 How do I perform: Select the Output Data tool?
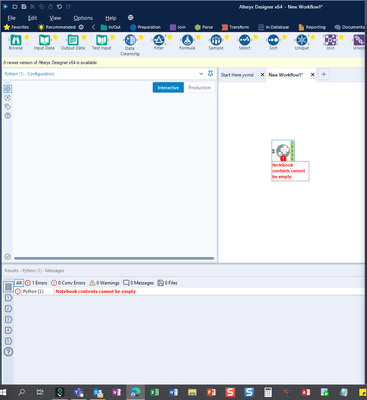[x=73, y=40]
